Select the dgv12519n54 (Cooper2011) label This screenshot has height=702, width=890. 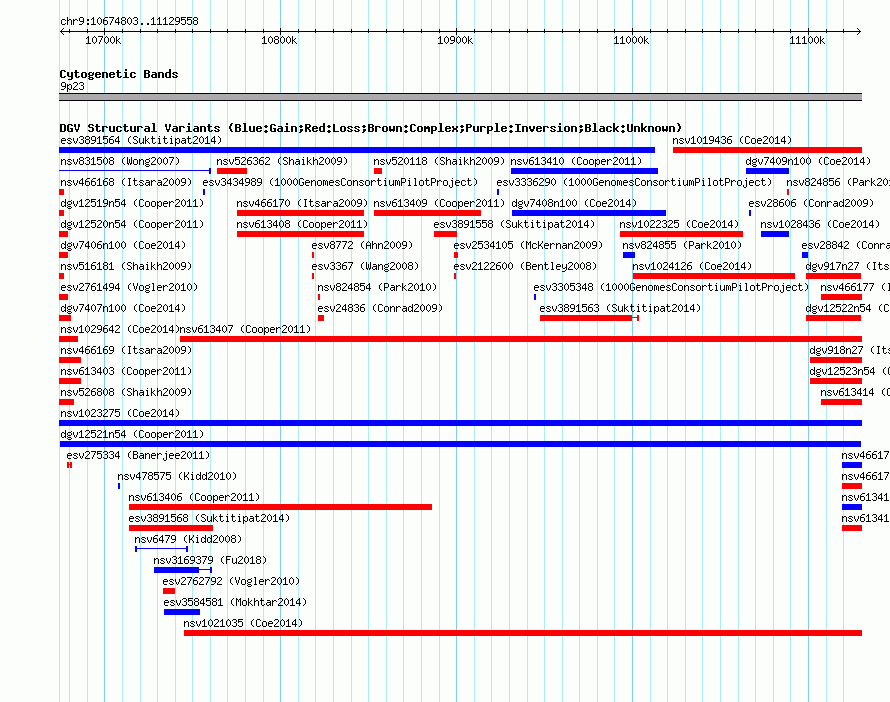[x=132, y=203]
